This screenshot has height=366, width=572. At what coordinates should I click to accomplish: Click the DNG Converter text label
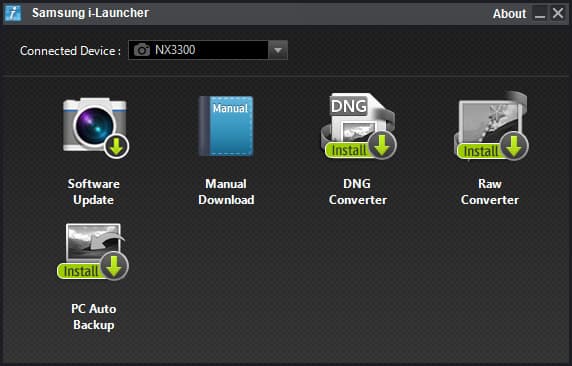point(358,192)
